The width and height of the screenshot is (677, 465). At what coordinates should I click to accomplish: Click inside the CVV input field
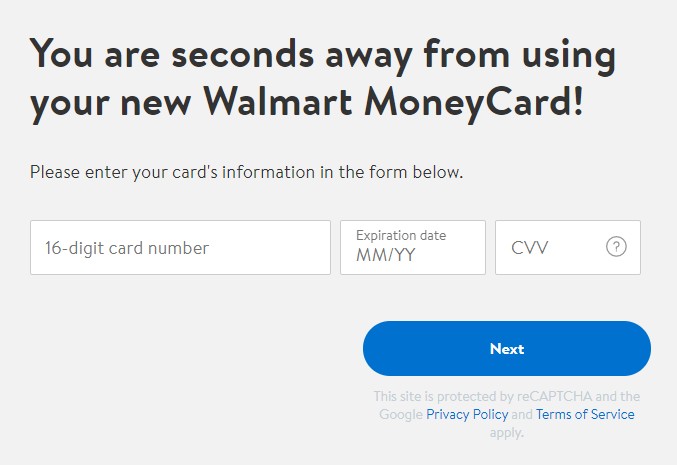point(568,247)
